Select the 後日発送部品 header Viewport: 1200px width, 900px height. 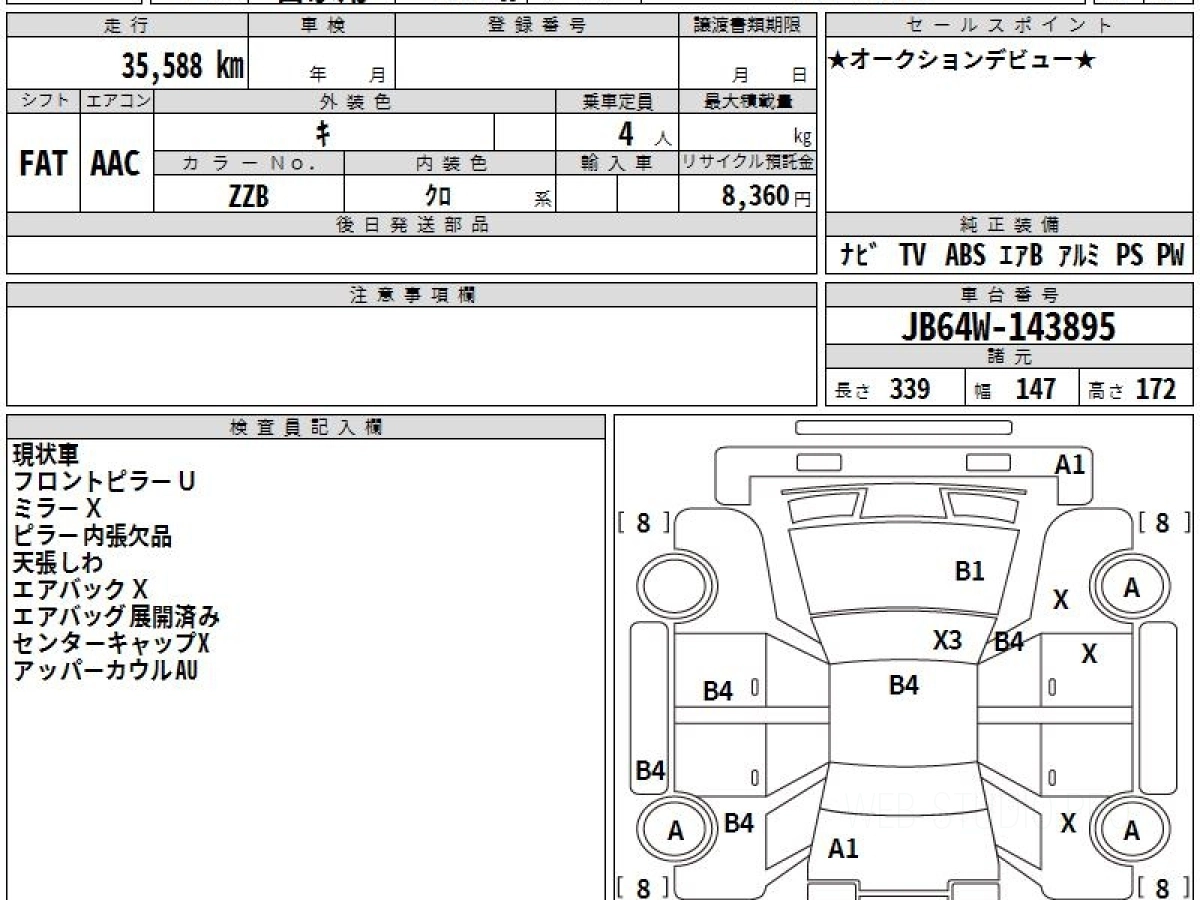click(412, 225)
